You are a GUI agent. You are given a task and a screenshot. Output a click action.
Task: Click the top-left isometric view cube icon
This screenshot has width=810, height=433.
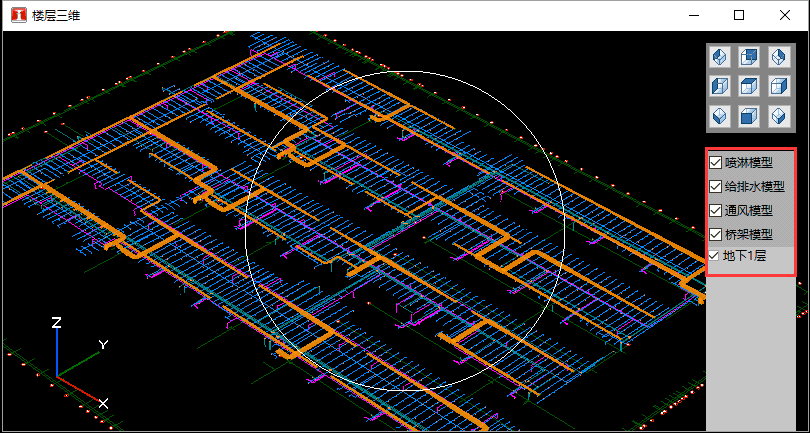tap(720, 58)
